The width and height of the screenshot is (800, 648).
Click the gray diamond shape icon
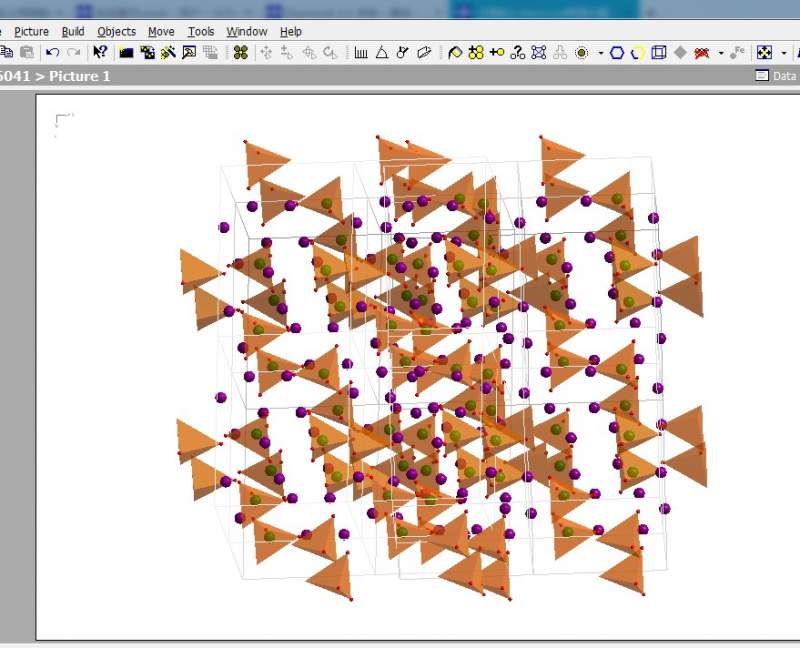pyautogui.click(x=680, y=53)
